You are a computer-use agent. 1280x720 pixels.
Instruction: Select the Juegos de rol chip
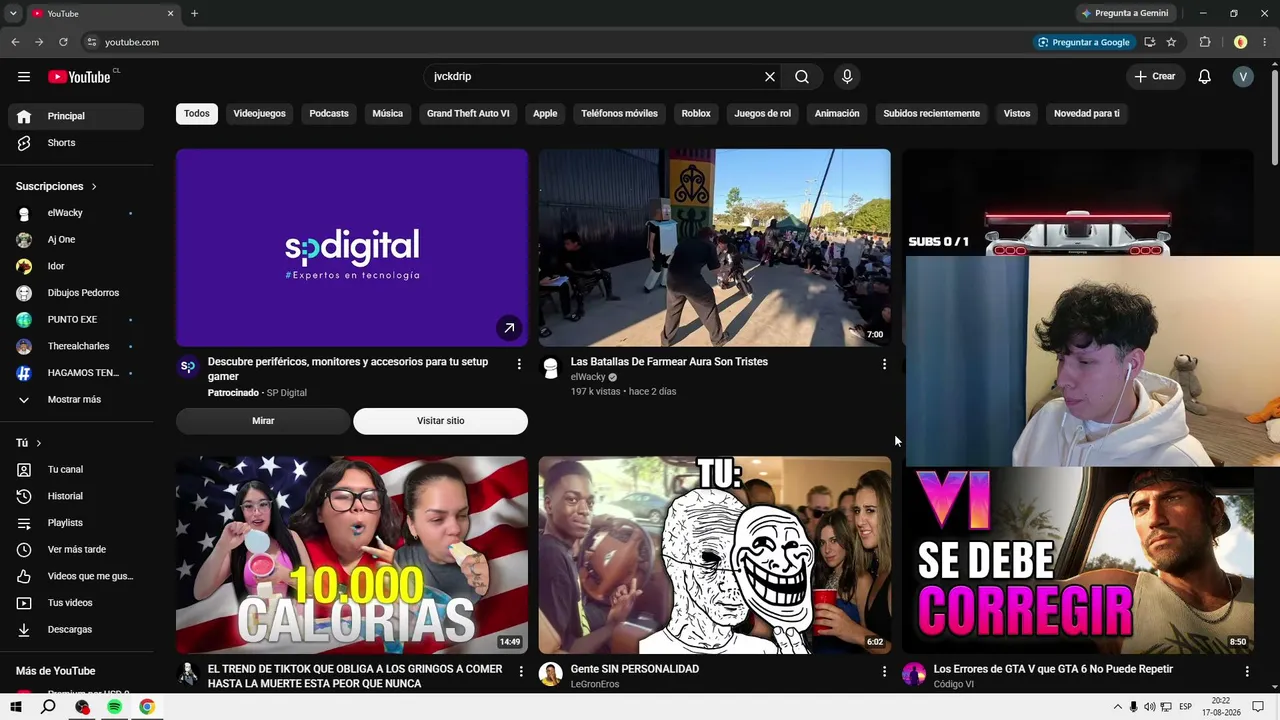pos(763,114)
